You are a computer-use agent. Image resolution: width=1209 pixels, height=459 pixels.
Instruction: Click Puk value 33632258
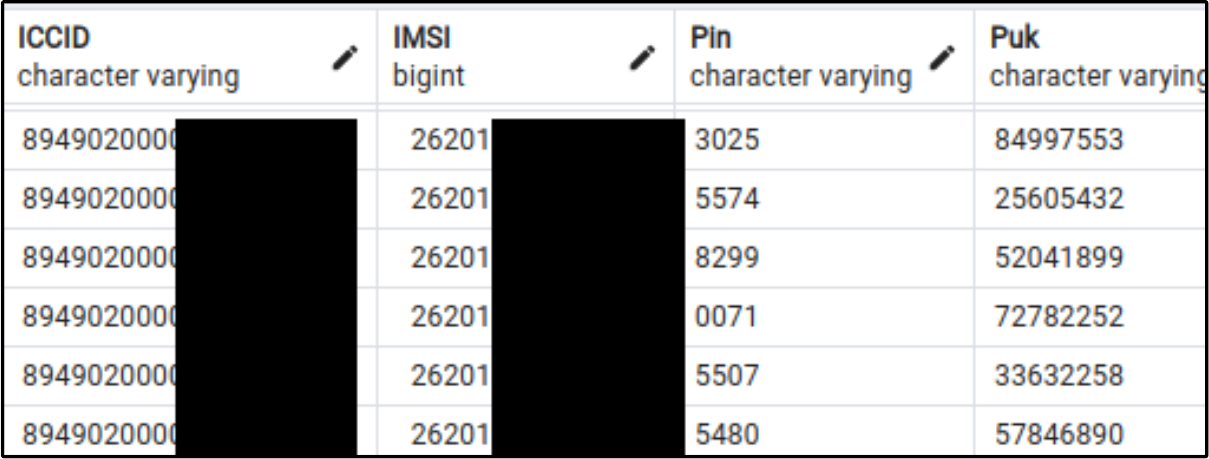click(1058, 376)
